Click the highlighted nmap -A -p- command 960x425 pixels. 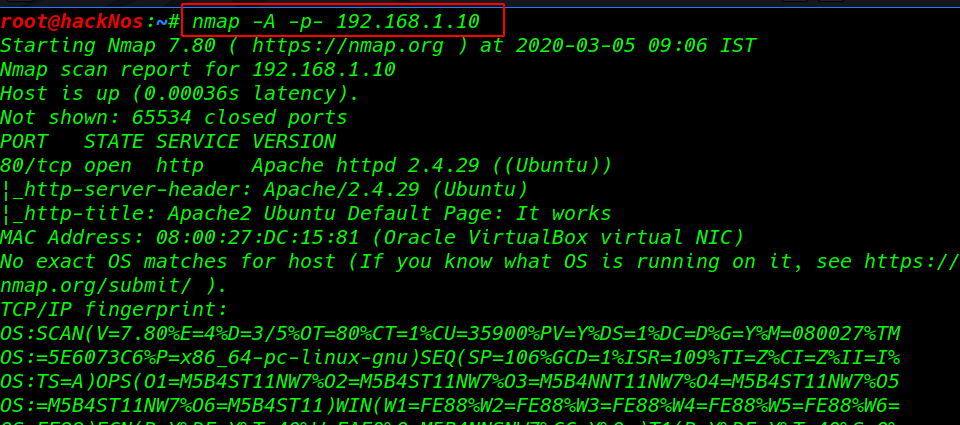coord(336,21)
